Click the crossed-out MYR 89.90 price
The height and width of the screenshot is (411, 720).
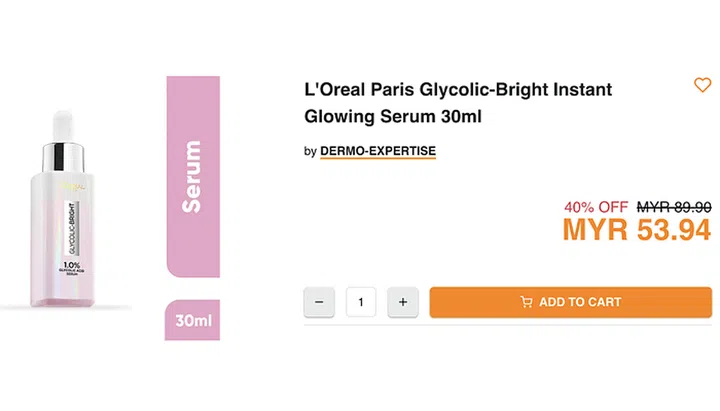click(674, 206)
